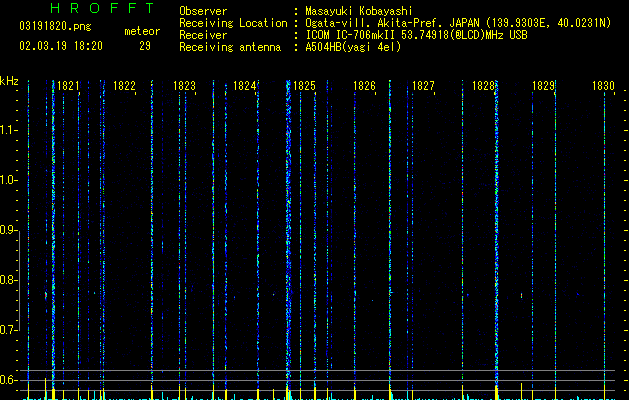Click the 0.6 frequency axis label

[8, 380]
